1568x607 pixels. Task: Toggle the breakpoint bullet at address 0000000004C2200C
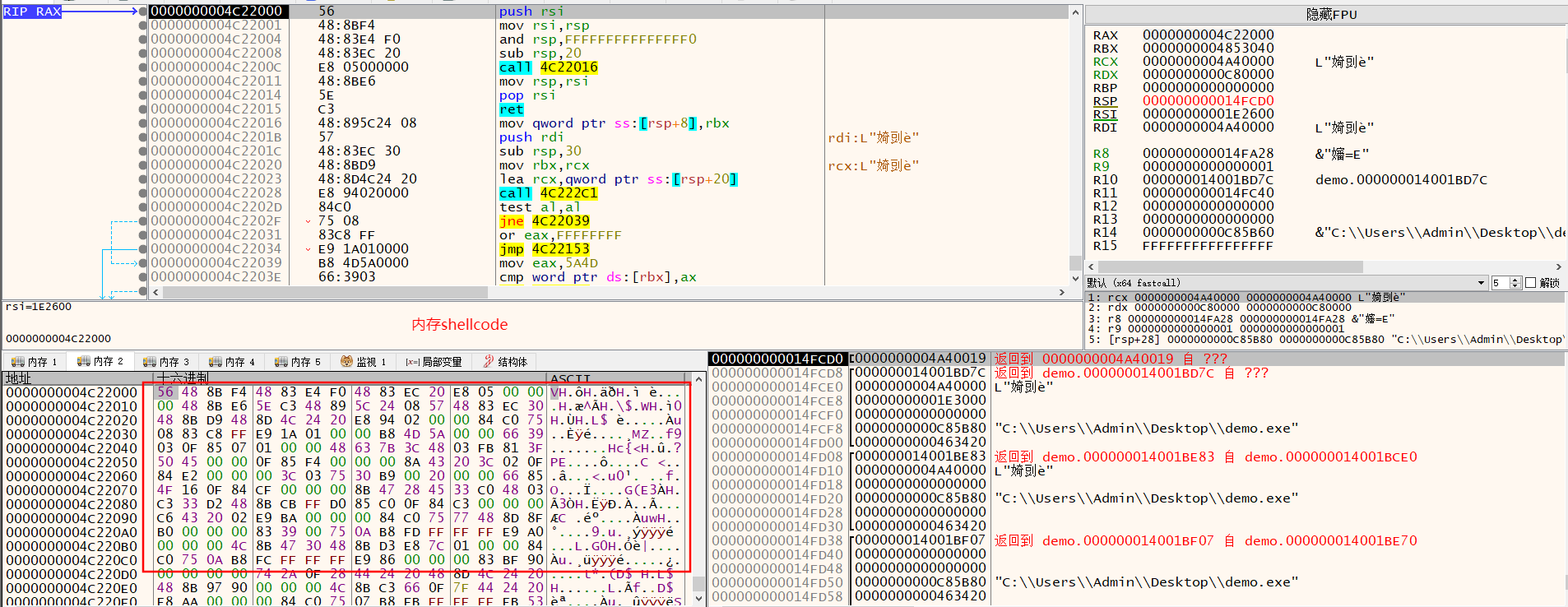point(143,67)
